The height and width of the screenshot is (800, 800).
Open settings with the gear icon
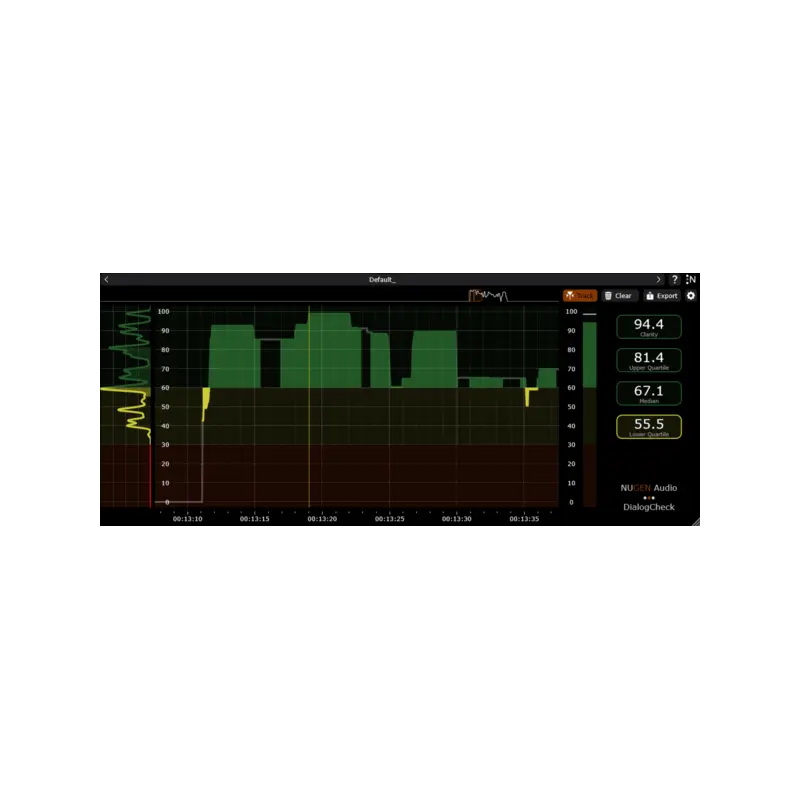691,296
